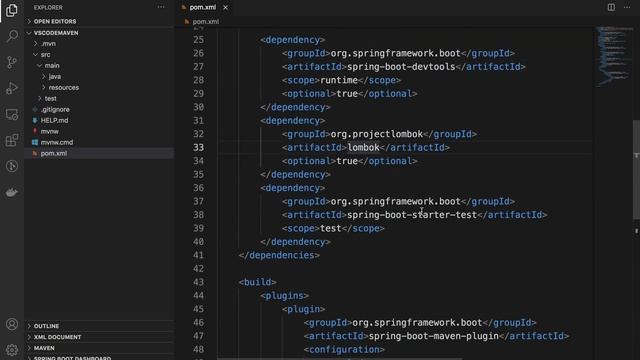The image size is (640, 360).
Task: Click 'true' optional value on line 29
Action: pos(347,94)
